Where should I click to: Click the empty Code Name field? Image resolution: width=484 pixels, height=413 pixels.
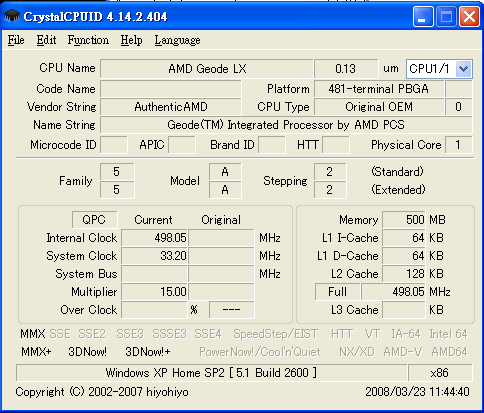171,89
